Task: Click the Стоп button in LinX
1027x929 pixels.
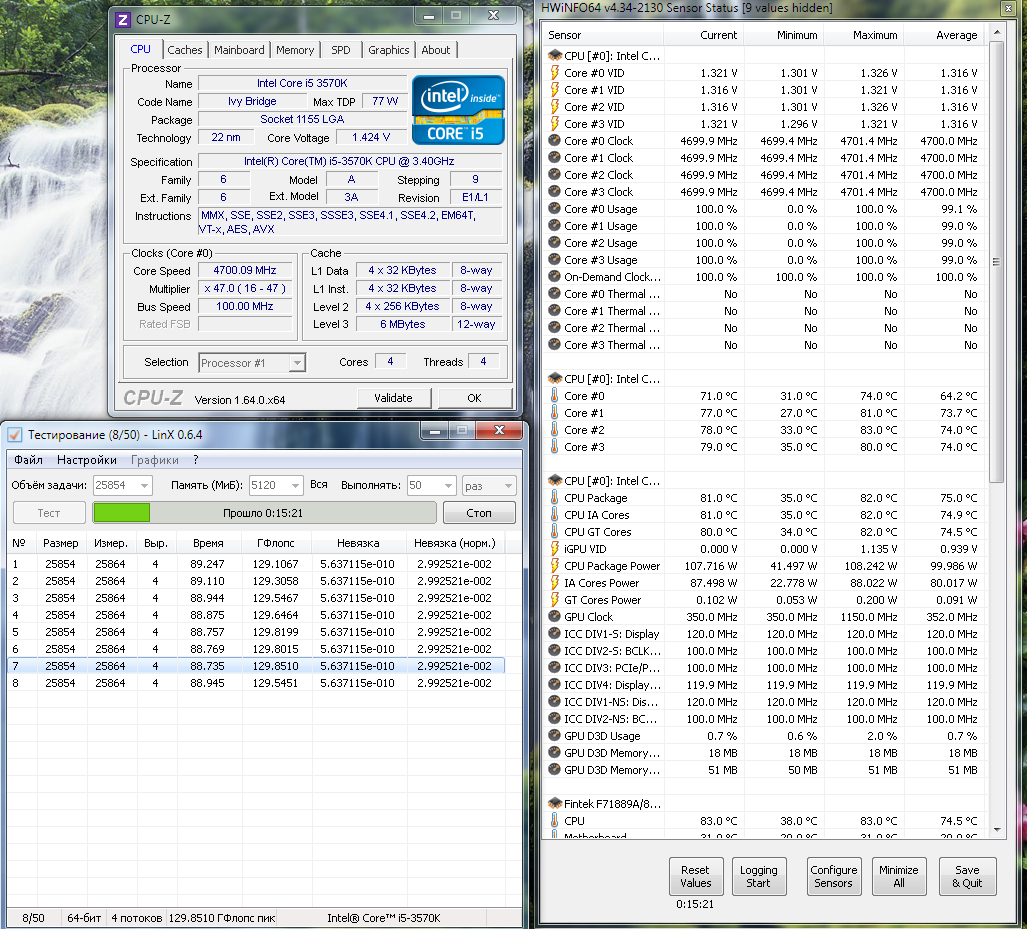Action: tap(479, 513)
